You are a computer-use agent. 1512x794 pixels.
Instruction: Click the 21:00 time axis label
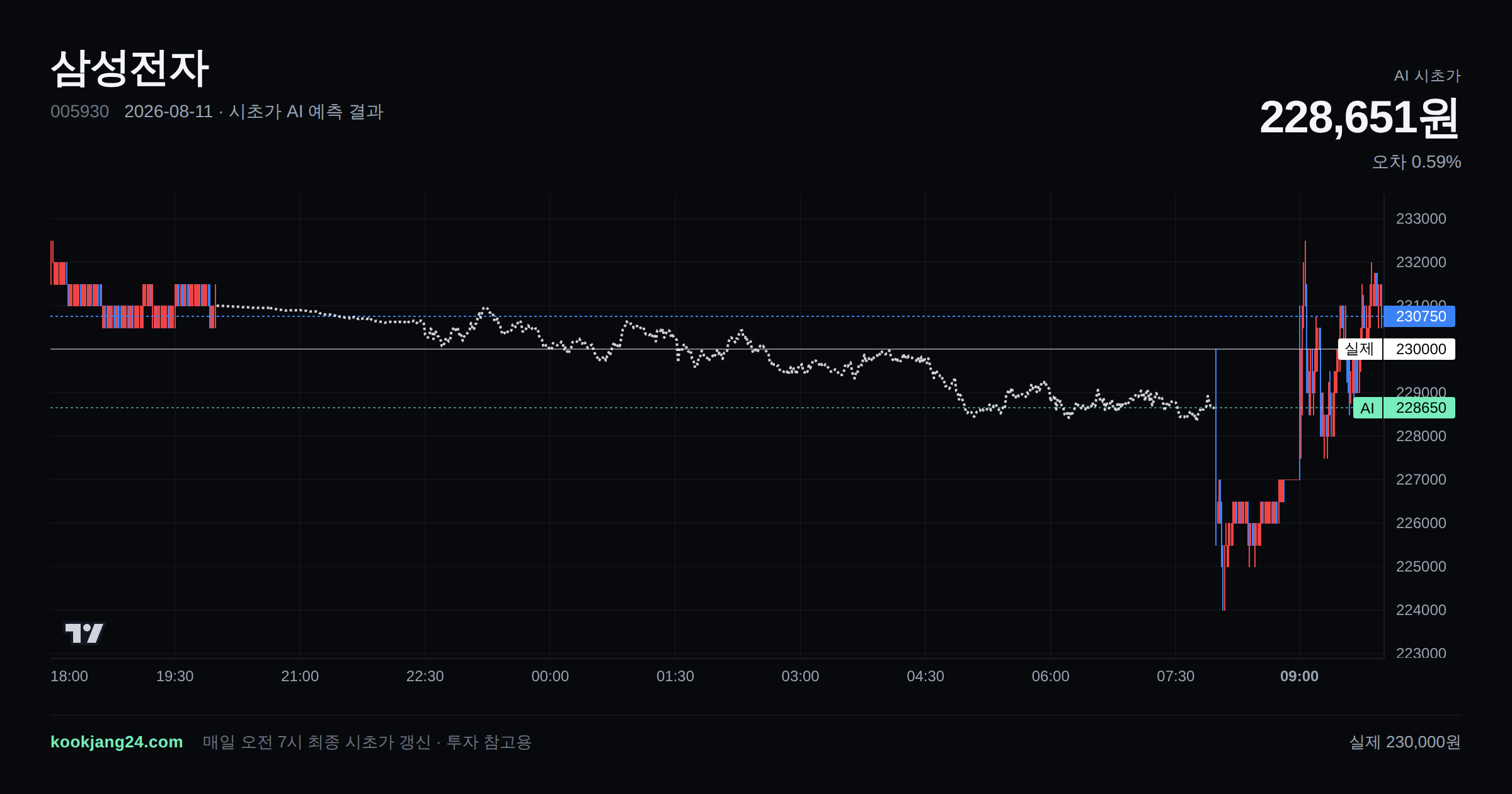[300, 676]
